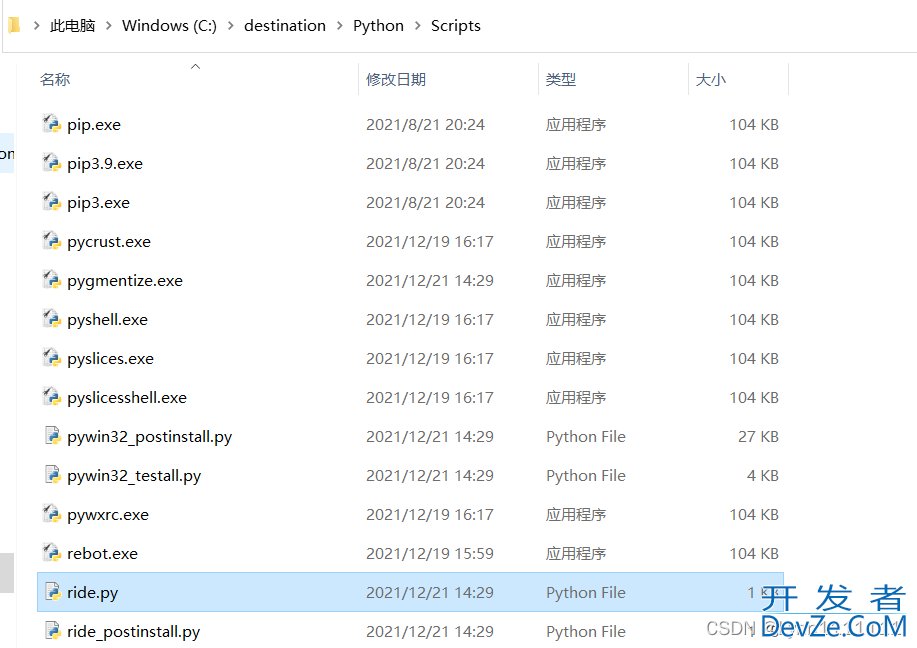Click the folder icon in address bar
Screen dimensions: 917x648
point(15,26)
